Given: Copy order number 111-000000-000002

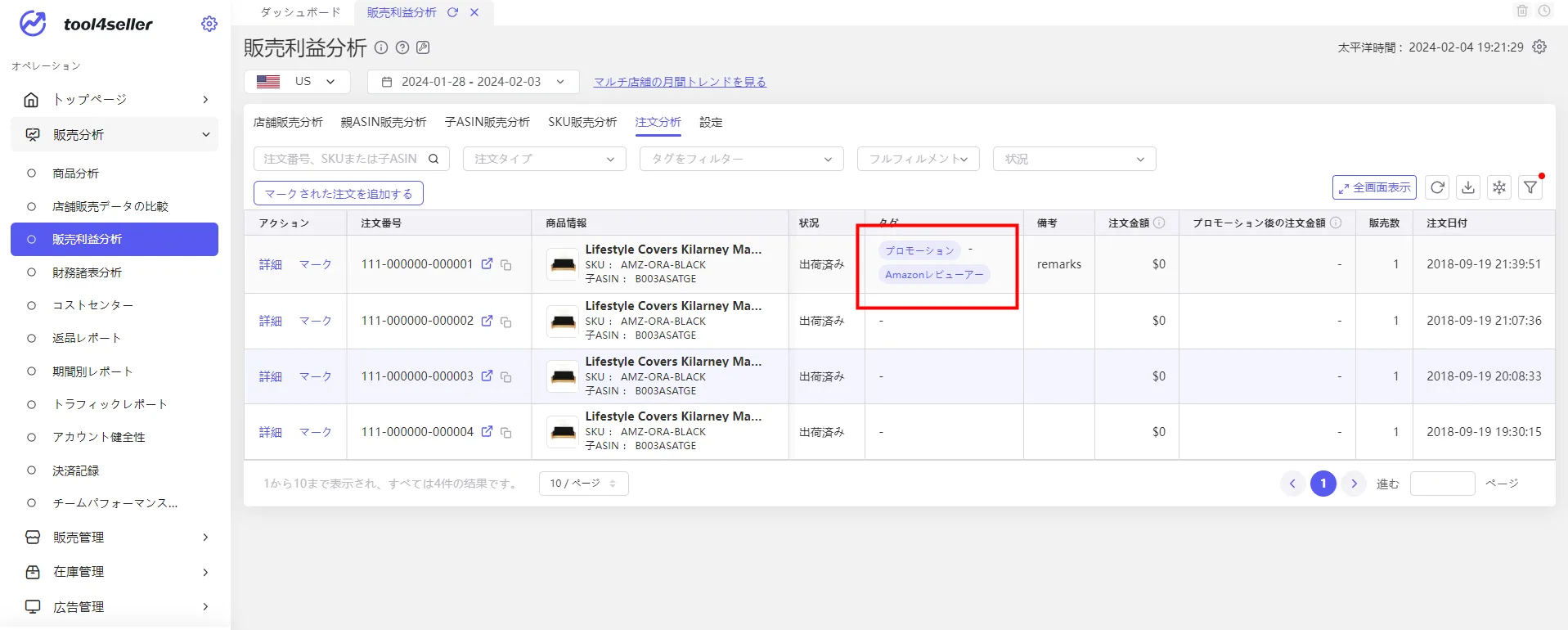Looking at the screenshot, I should [506, 322].
